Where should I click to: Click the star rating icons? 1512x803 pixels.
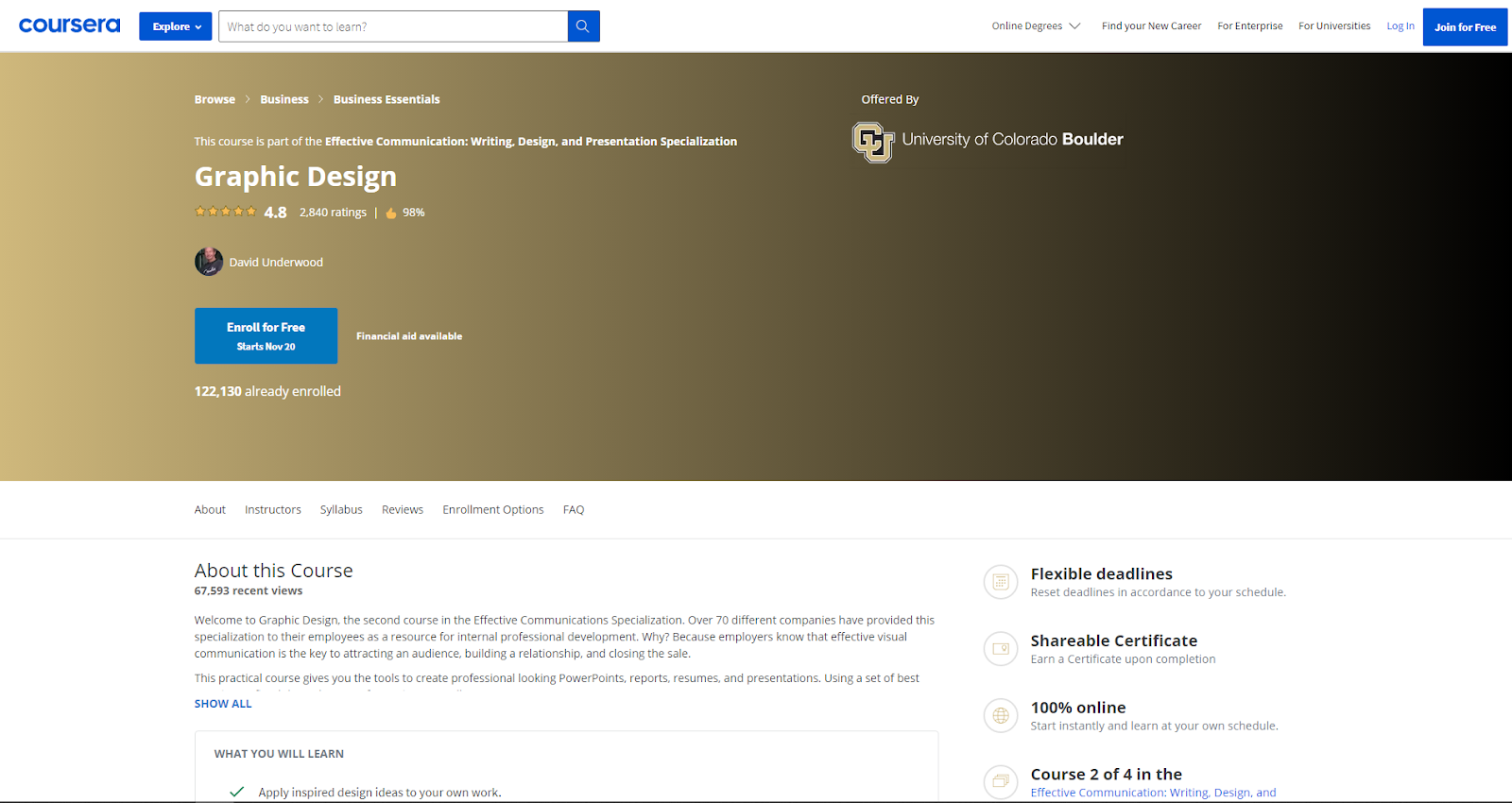click(225, 212)
